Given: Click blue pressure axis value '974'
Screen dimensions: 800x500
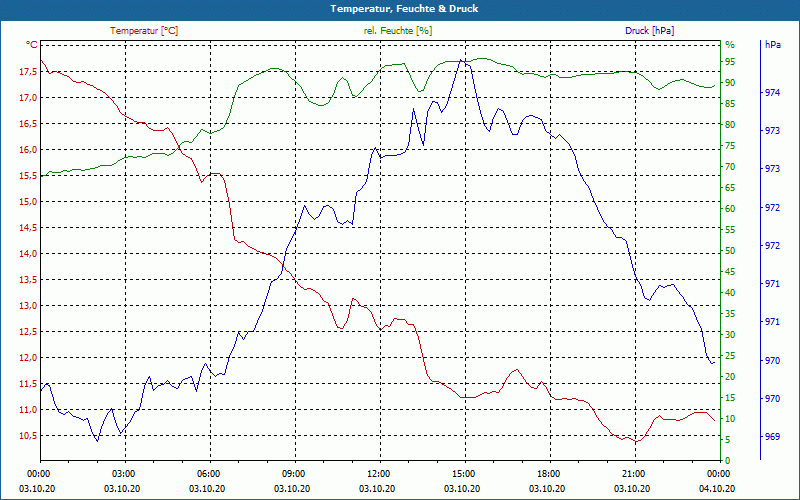Looking at the screenshot, I should click(x=772, y=93).
